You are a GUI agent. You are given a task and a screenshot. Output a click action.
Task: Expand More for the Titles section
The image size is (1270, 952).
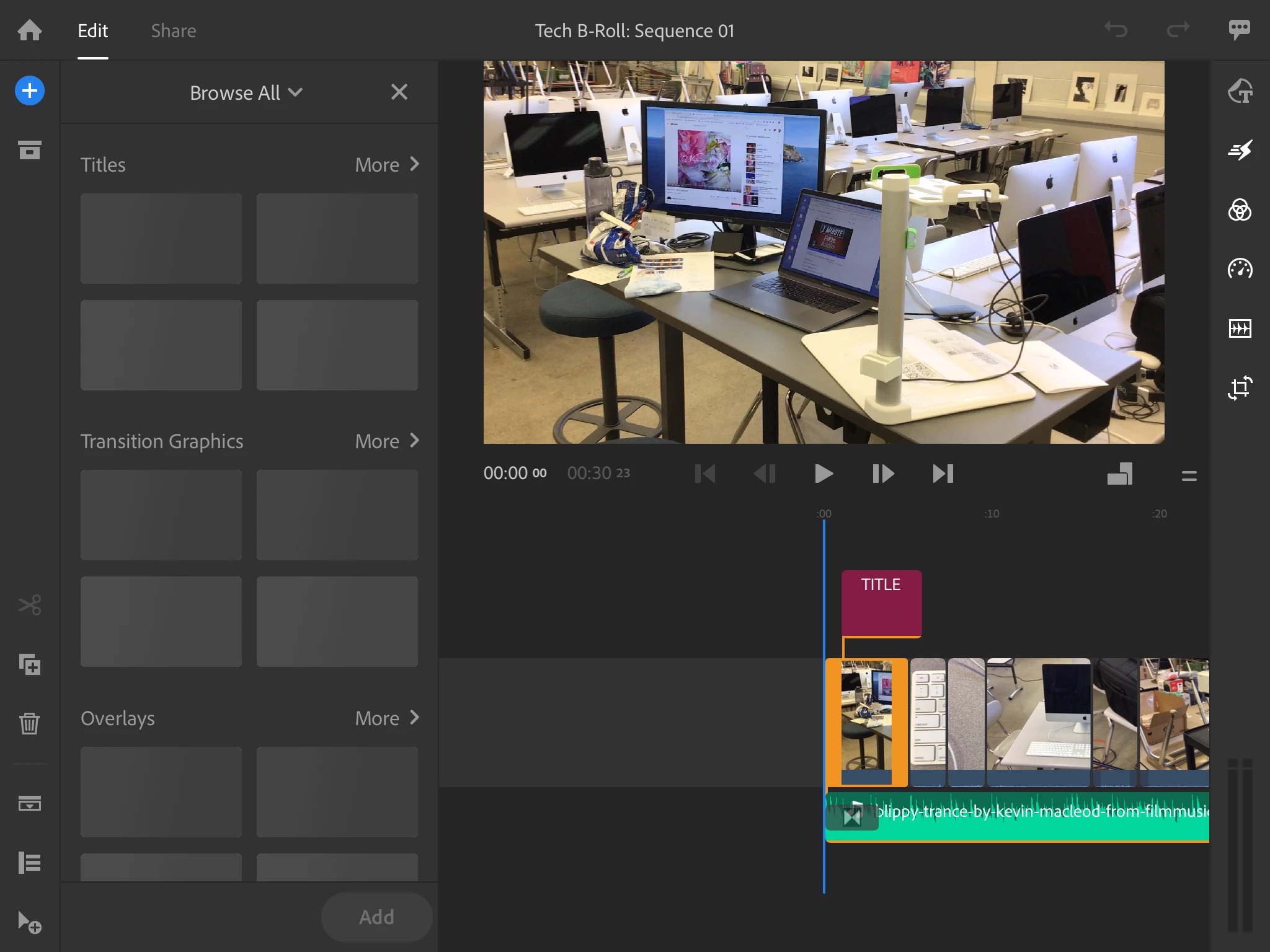click(387, 165)
